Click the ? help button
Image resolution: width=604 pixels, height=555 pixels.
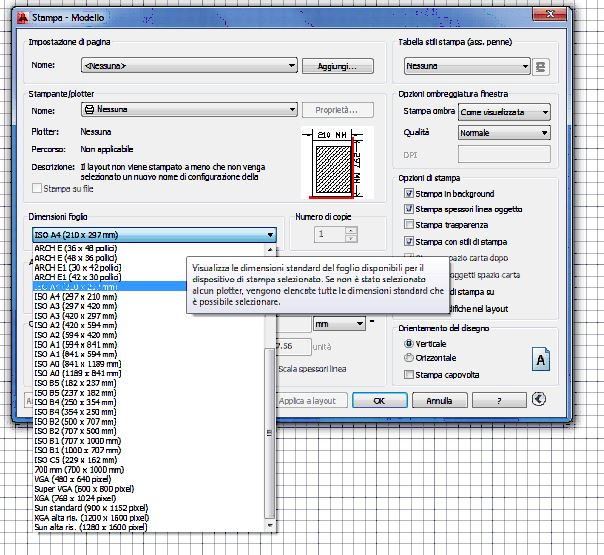click(499, 401)
